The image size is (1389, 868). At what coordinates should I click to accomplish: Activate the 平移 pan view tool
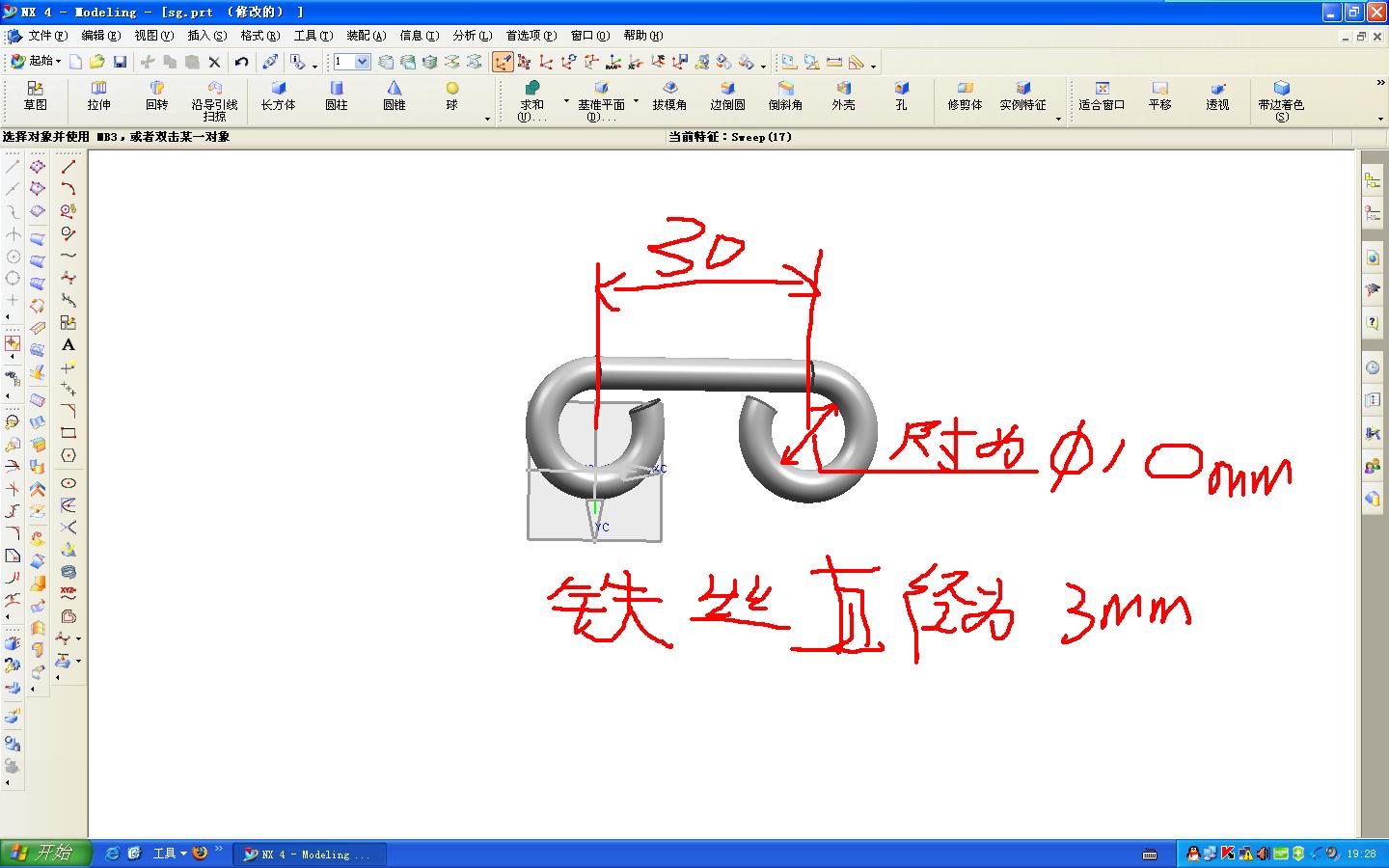[x=1159, y=95]
